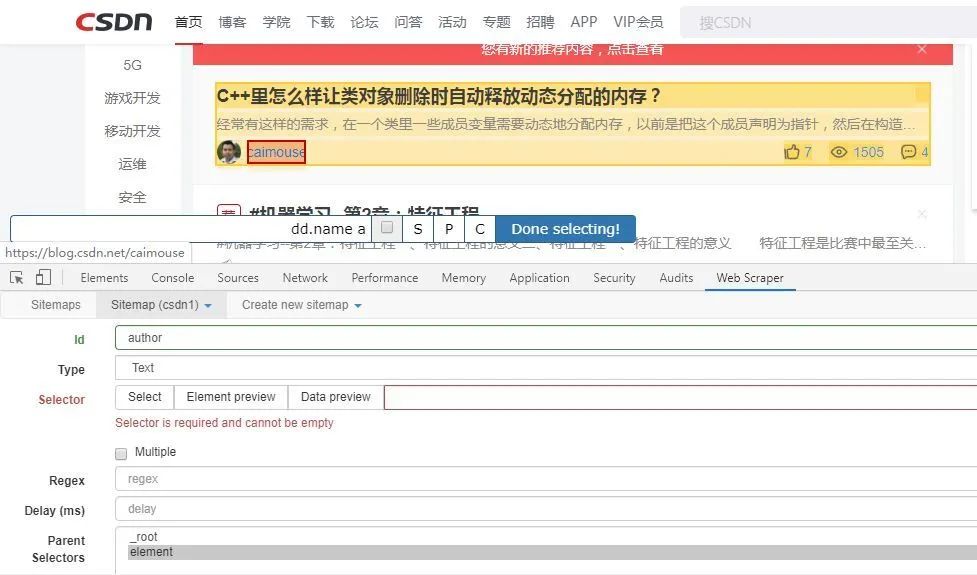Click the Element preview button

(231, 397)
